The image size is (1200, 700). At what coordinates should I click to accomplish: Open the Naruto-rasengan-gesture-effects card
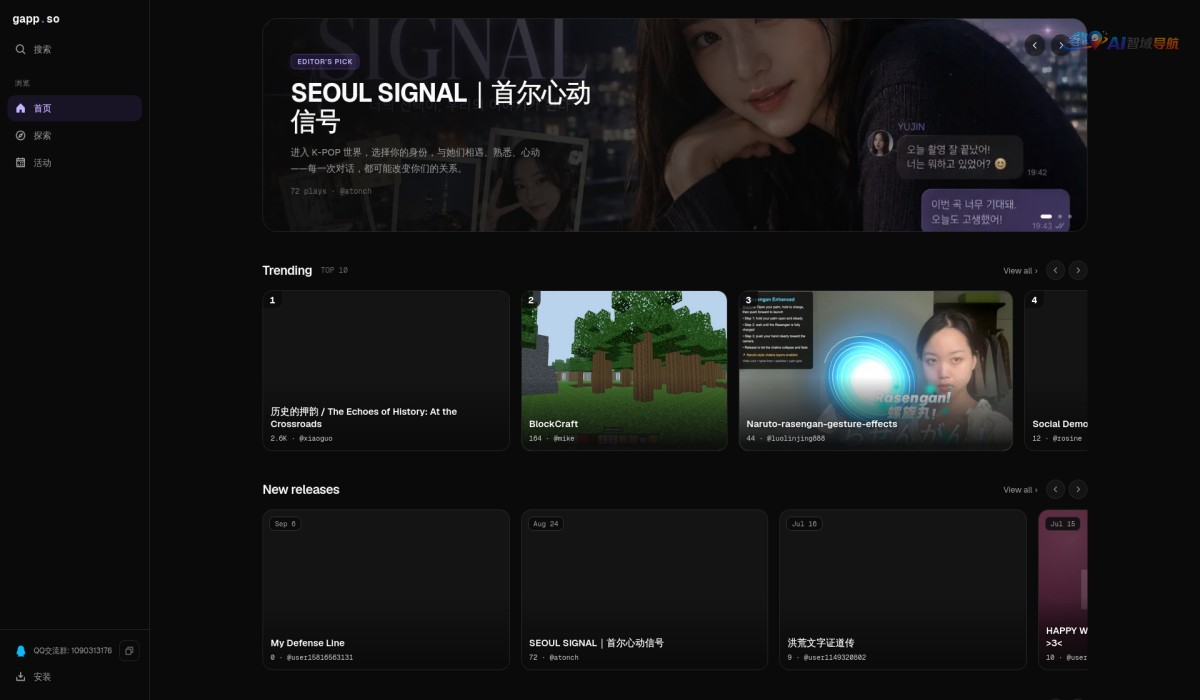(x=876, y=370)
